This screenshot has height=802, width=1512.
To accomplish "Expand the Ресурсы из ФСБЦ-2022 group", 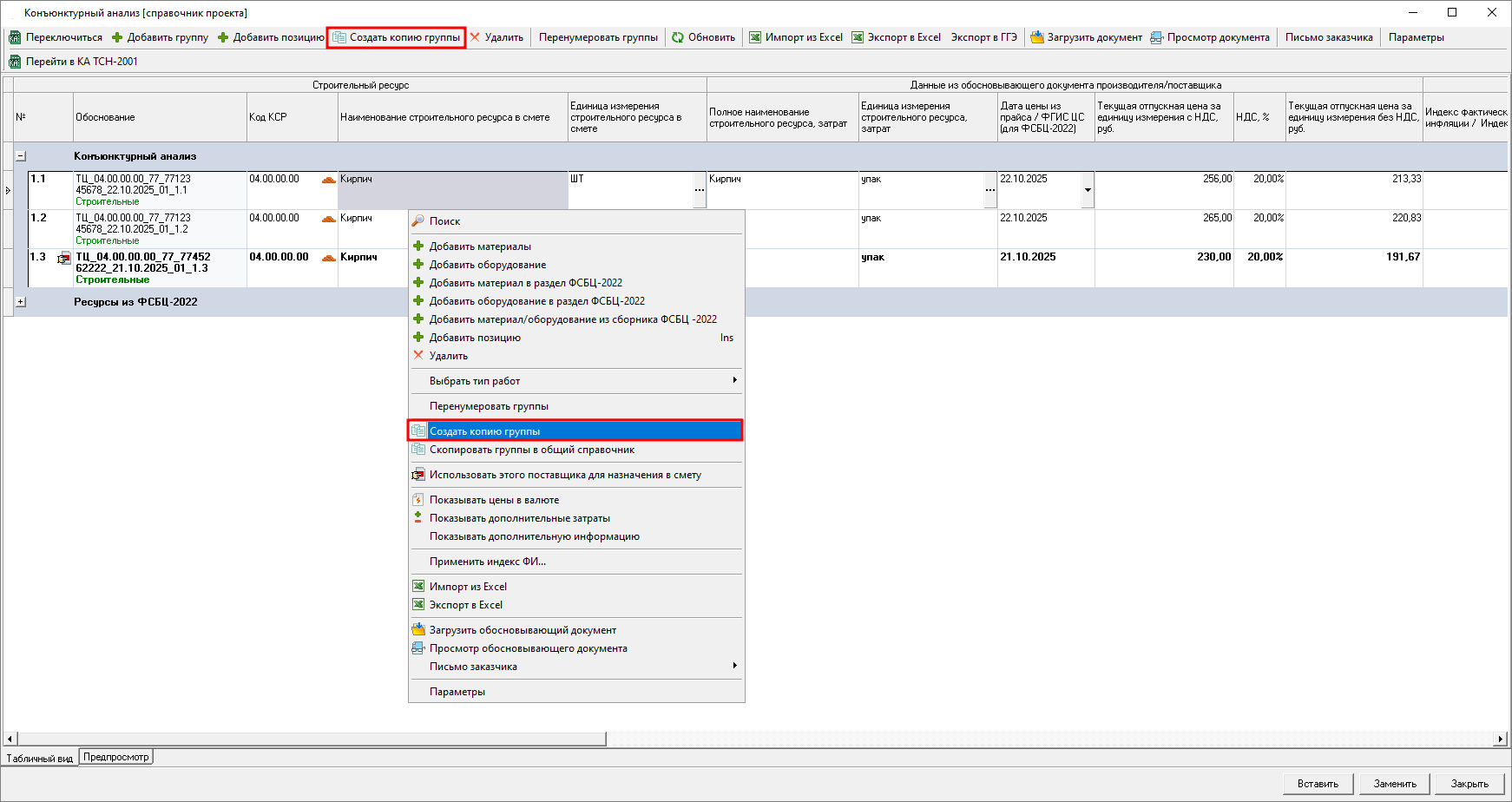I will (21, 302).
